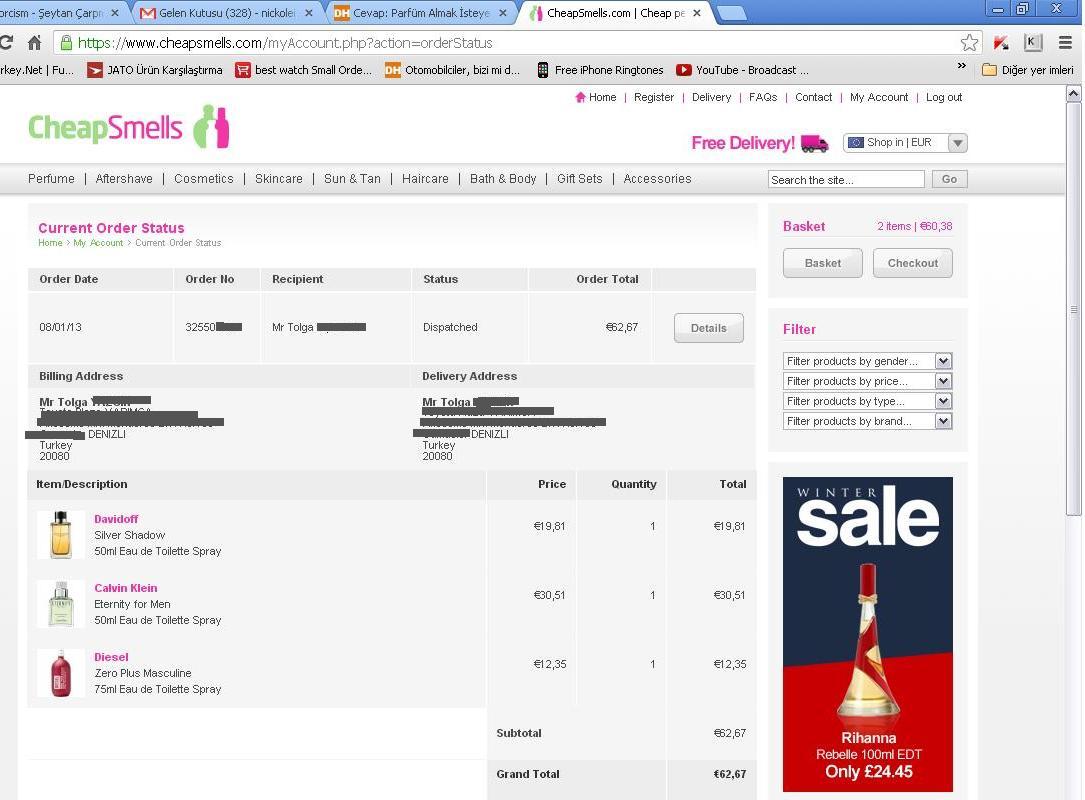Open the Accessories menu

pos(657,179)
